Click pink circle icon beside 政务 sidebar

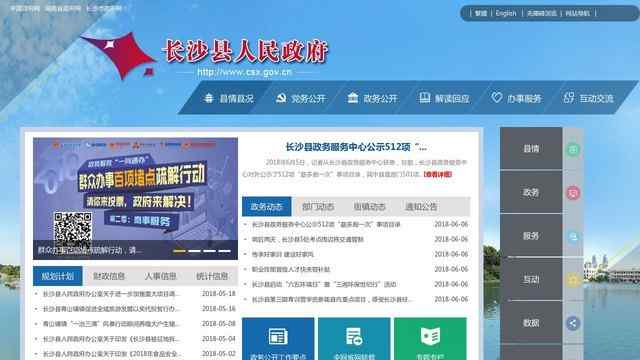click(573, 193)
